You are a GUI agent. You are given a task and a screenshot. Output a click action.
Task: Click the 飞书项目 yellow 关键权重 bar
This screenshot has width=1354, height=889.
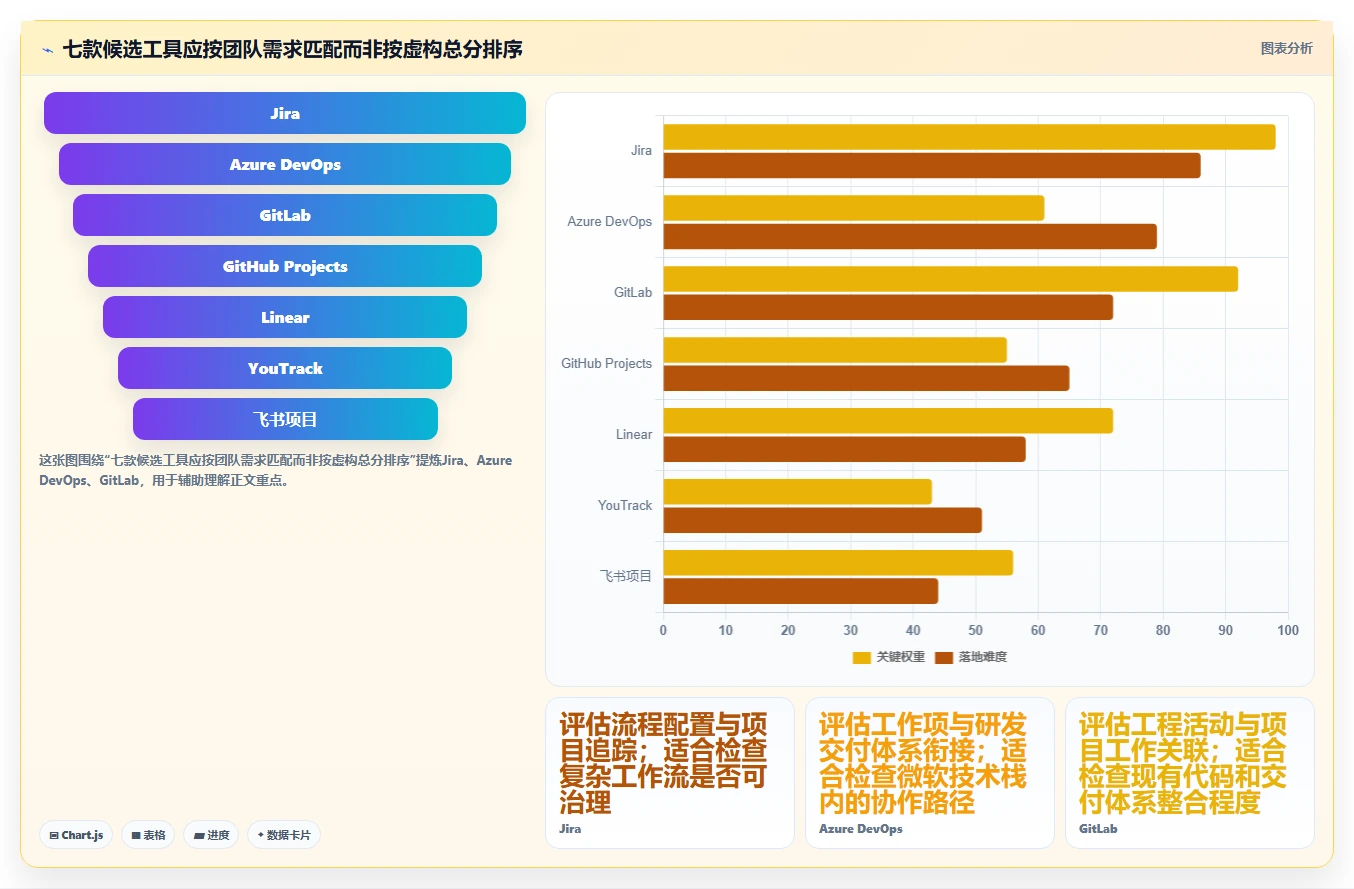click(838, 563)
